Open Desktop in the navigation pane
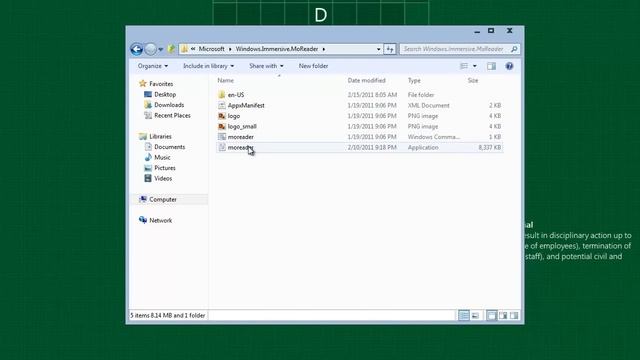 165,94
